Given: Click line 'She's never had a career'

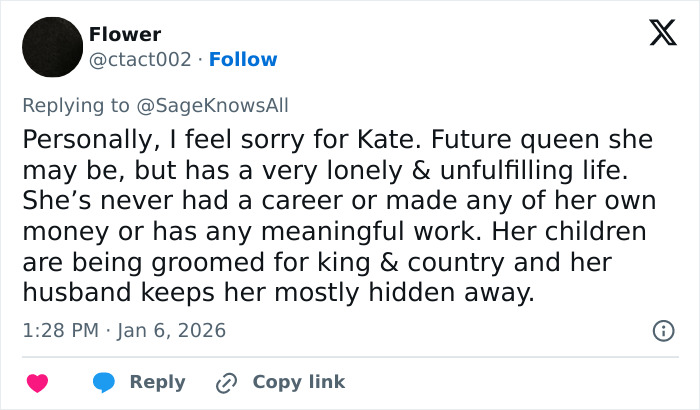Looking at the screenshot, I should point(338,200).
